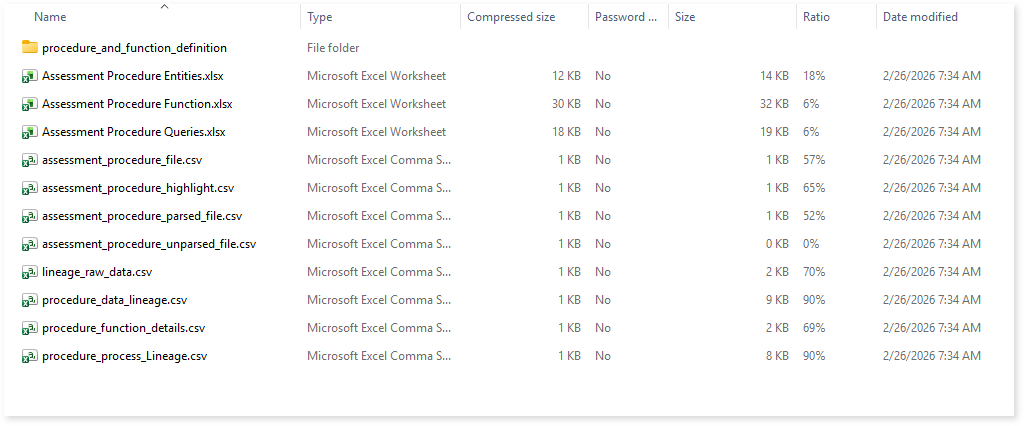This screenshot has width=1024, height=426.
Task: Click Excel icon of Assessment Procedure Queries.xlsx
Action: (29, 132)
